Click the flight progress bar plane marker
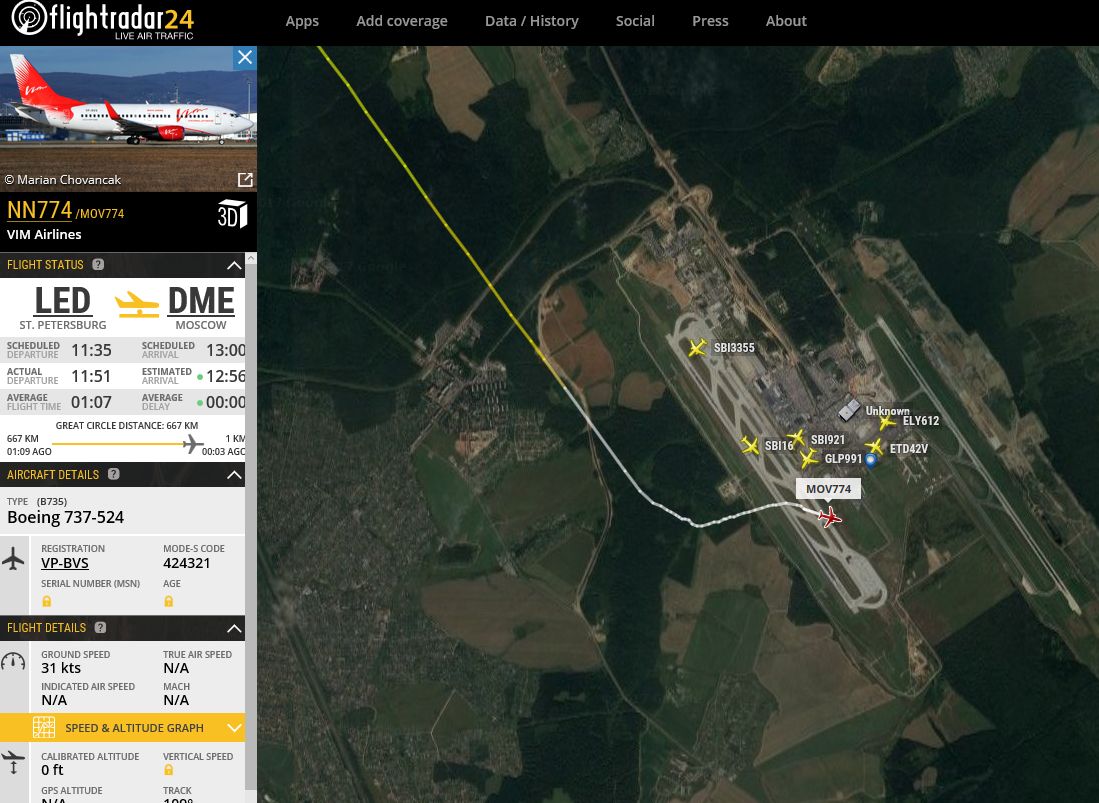Screen dimensions: 1099x803 193,444
